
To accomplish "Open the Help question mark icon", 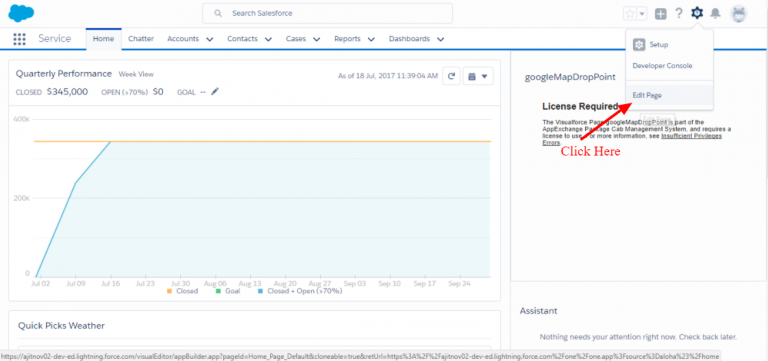I will pos(678,13).
